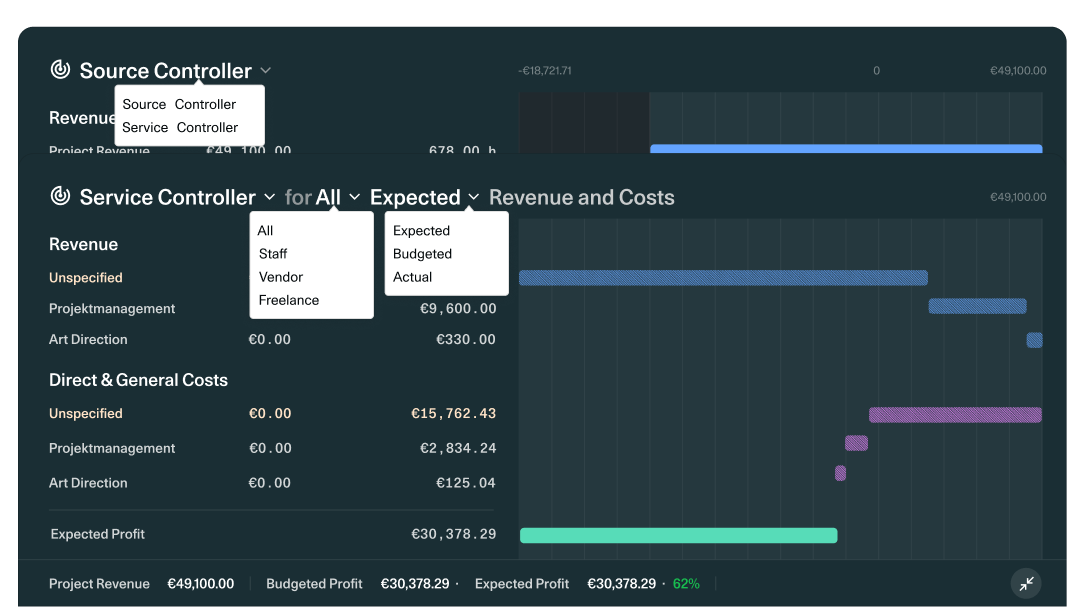Select 'Freelance' from the filter menu
The image size is (1092, 607).
point(288,300)
